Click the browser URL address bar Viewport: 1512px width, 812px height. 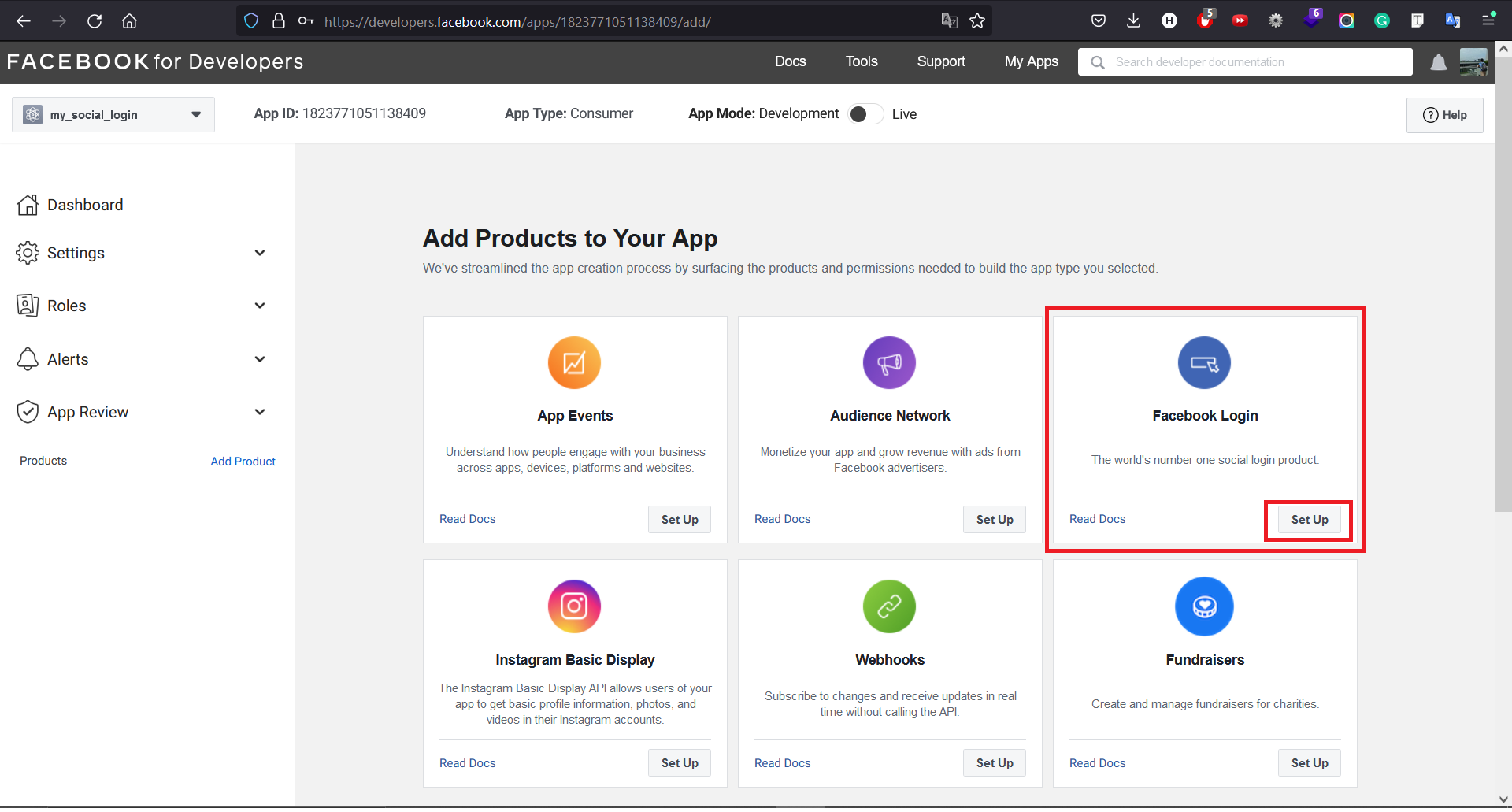[x=614, y=21]
